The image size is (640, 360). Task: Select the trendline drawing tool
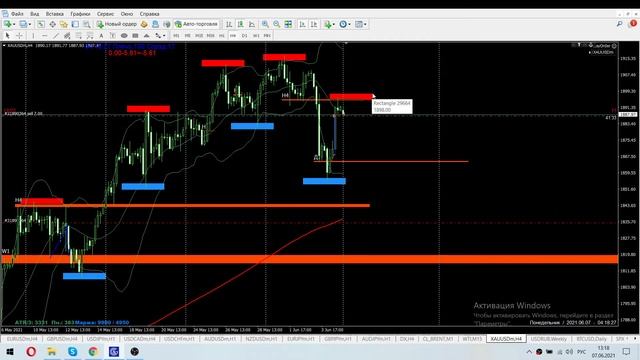(x=56, y=36)
